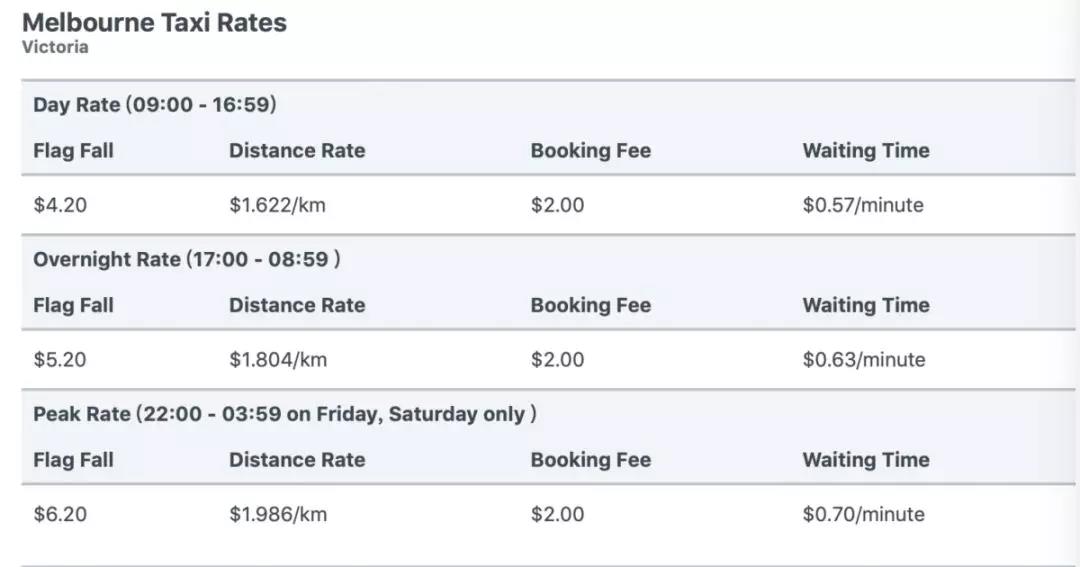The height and width of the screenshot is (567, 1080).
Task: Click the Victoria subtitle text
Action: click(x=55, y=47)
